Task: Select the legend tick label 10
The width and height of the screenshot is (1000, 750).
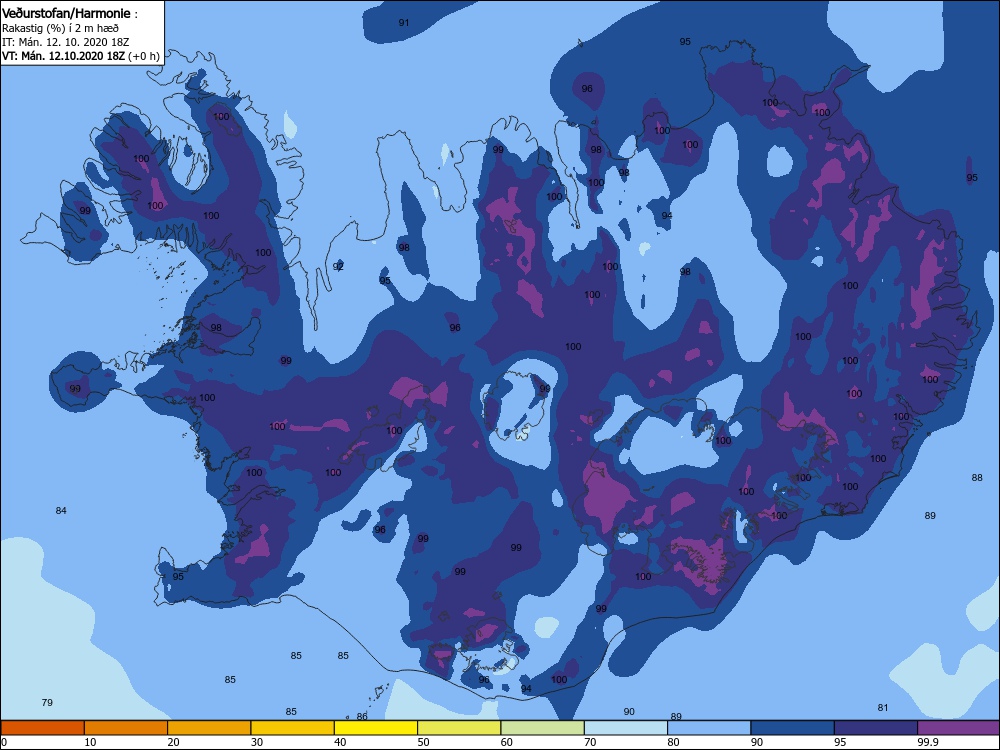Action: coord(90,742)
